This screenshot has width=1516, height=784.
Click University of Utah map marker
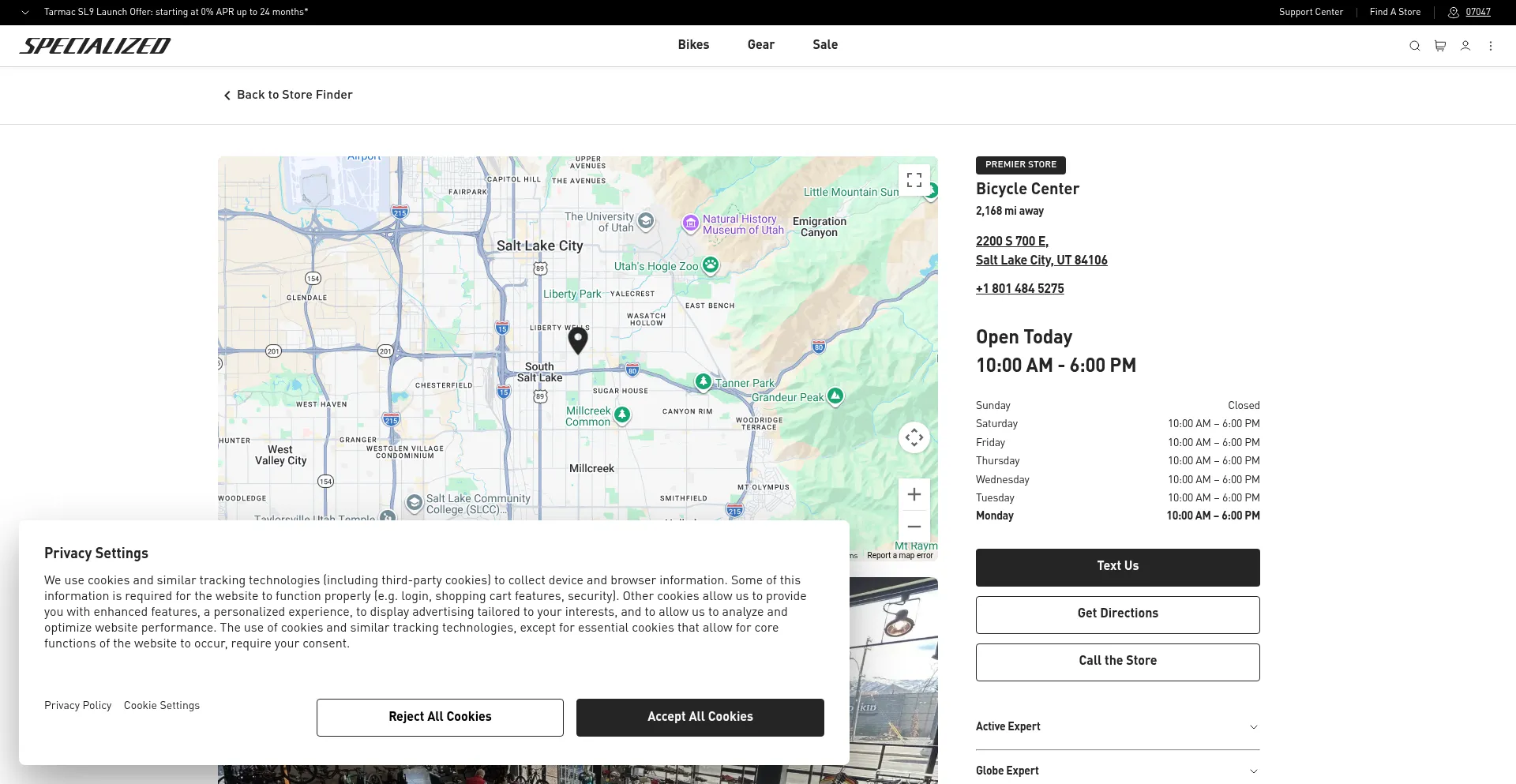pos(646,220)
